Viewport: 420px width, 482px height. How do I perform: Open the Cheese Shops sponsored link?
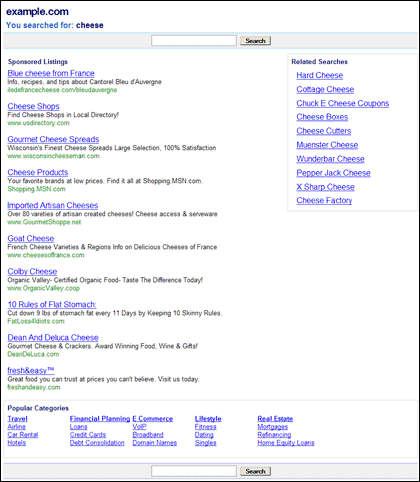[33, 106]
